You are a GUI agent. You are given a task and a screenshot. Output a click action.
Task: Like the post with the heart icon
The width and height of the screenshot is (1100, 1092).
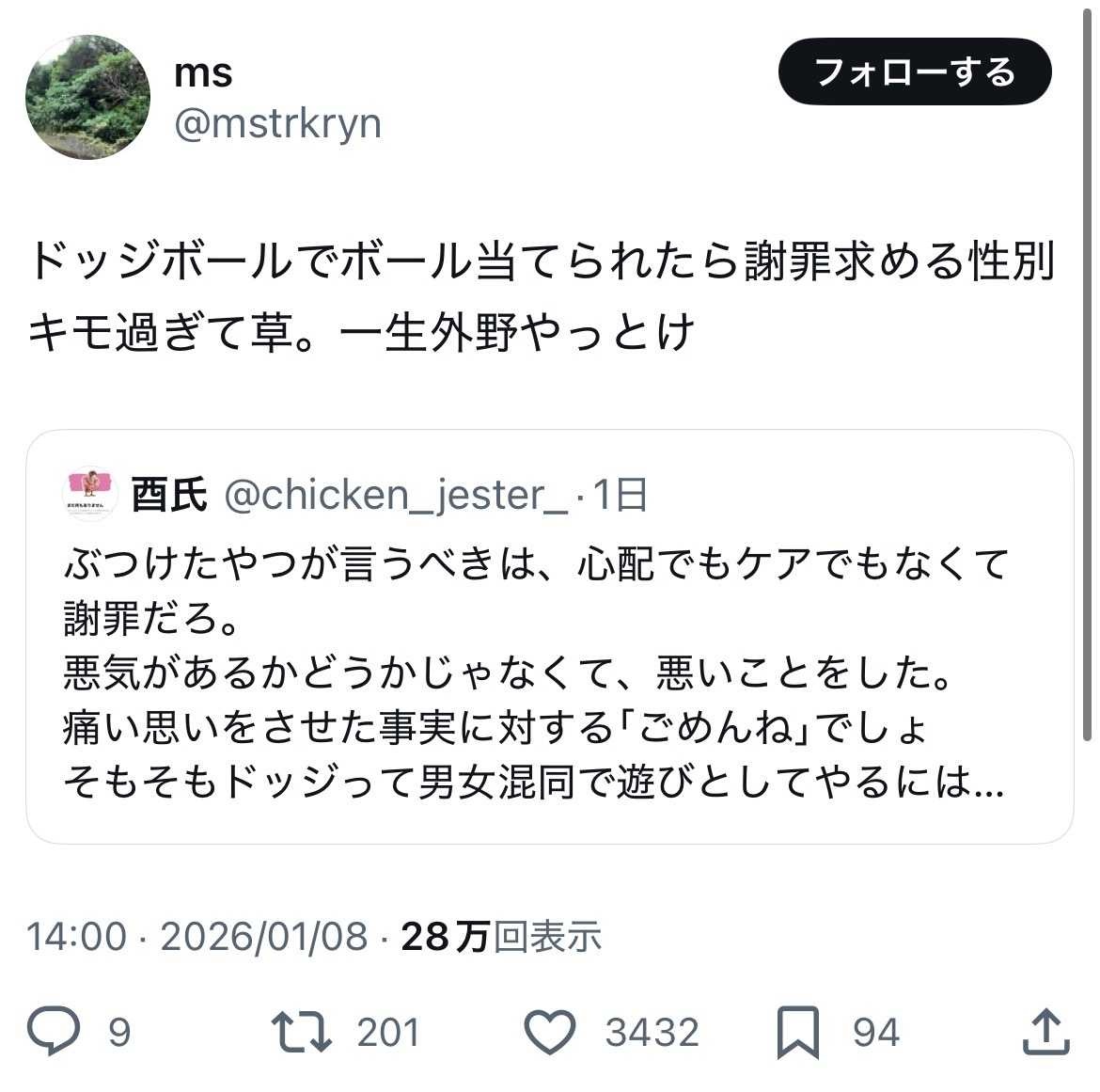[x=549, y=1032]
